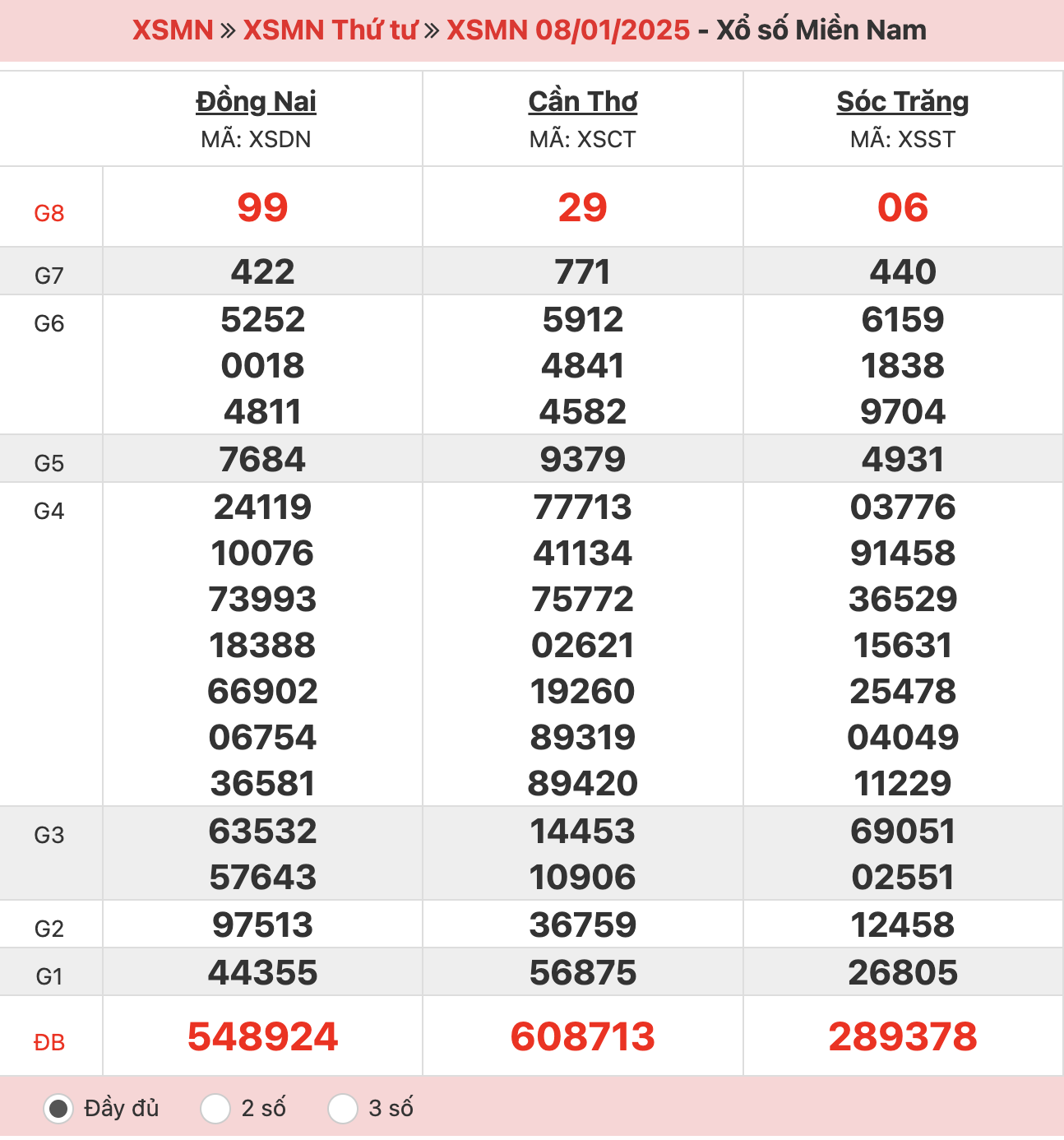Click Đồng Nai G7 number 422

[x=262, y=271]
